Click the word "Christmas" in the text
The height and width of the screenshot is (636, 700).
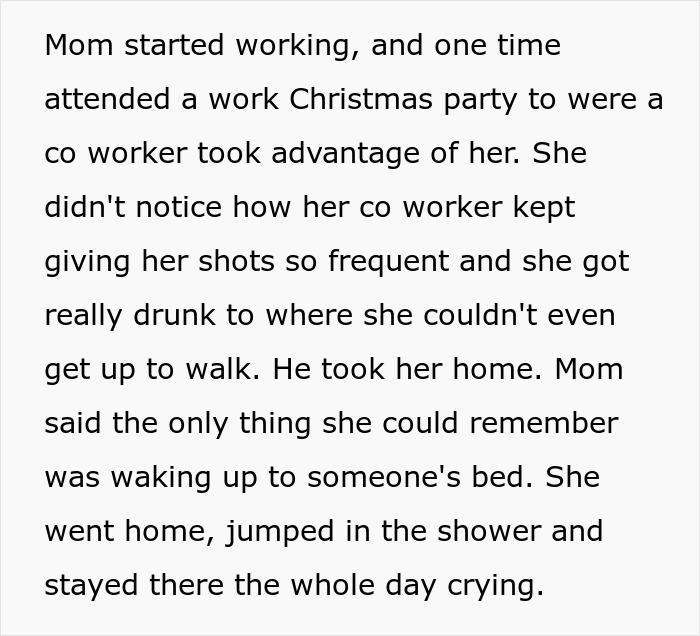tap(361, 99)
